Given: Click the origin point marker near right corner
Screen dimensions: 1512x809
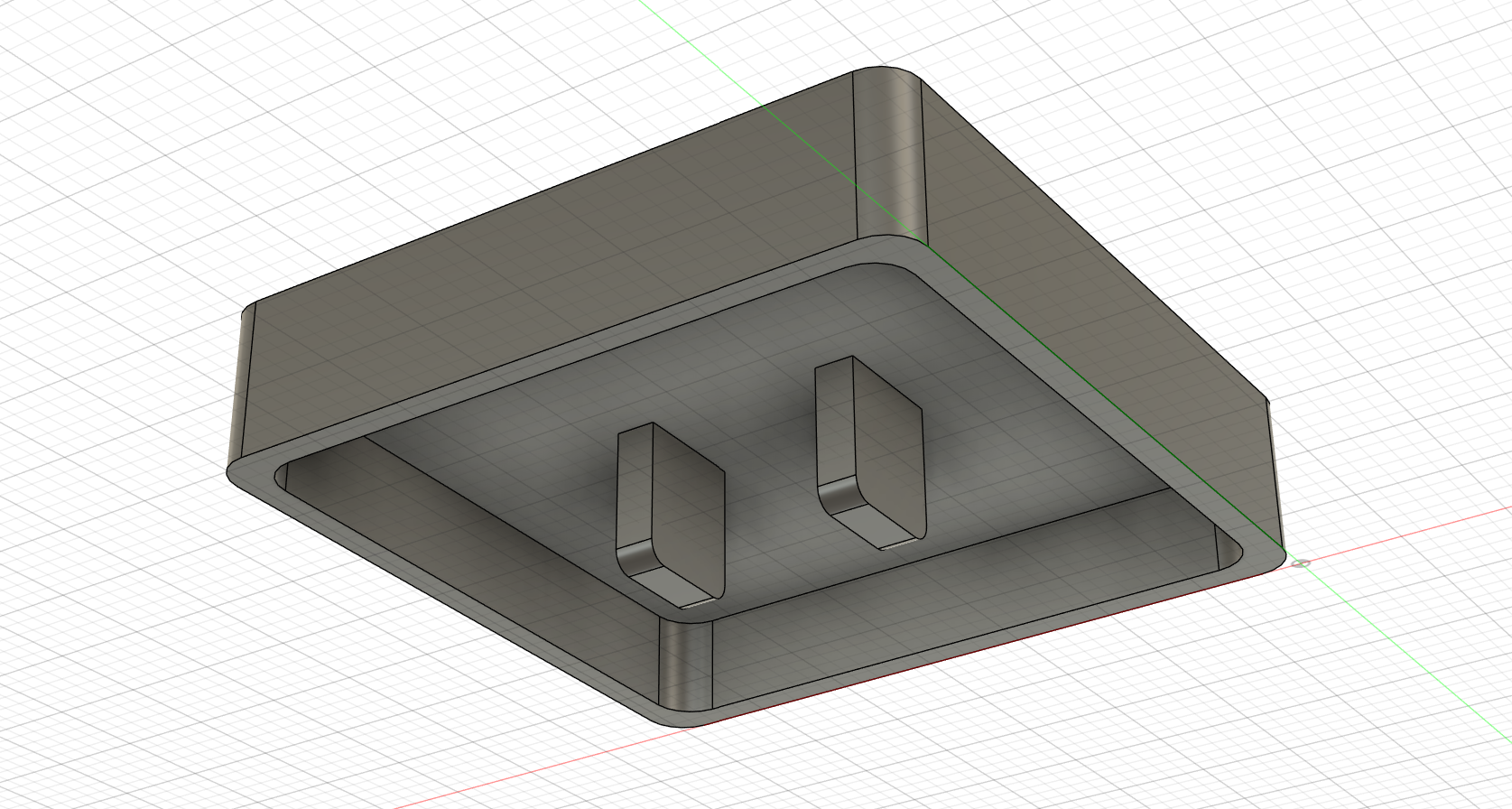Looking at the screenshot, I should pyautogui.click(x=1301, y=564).
